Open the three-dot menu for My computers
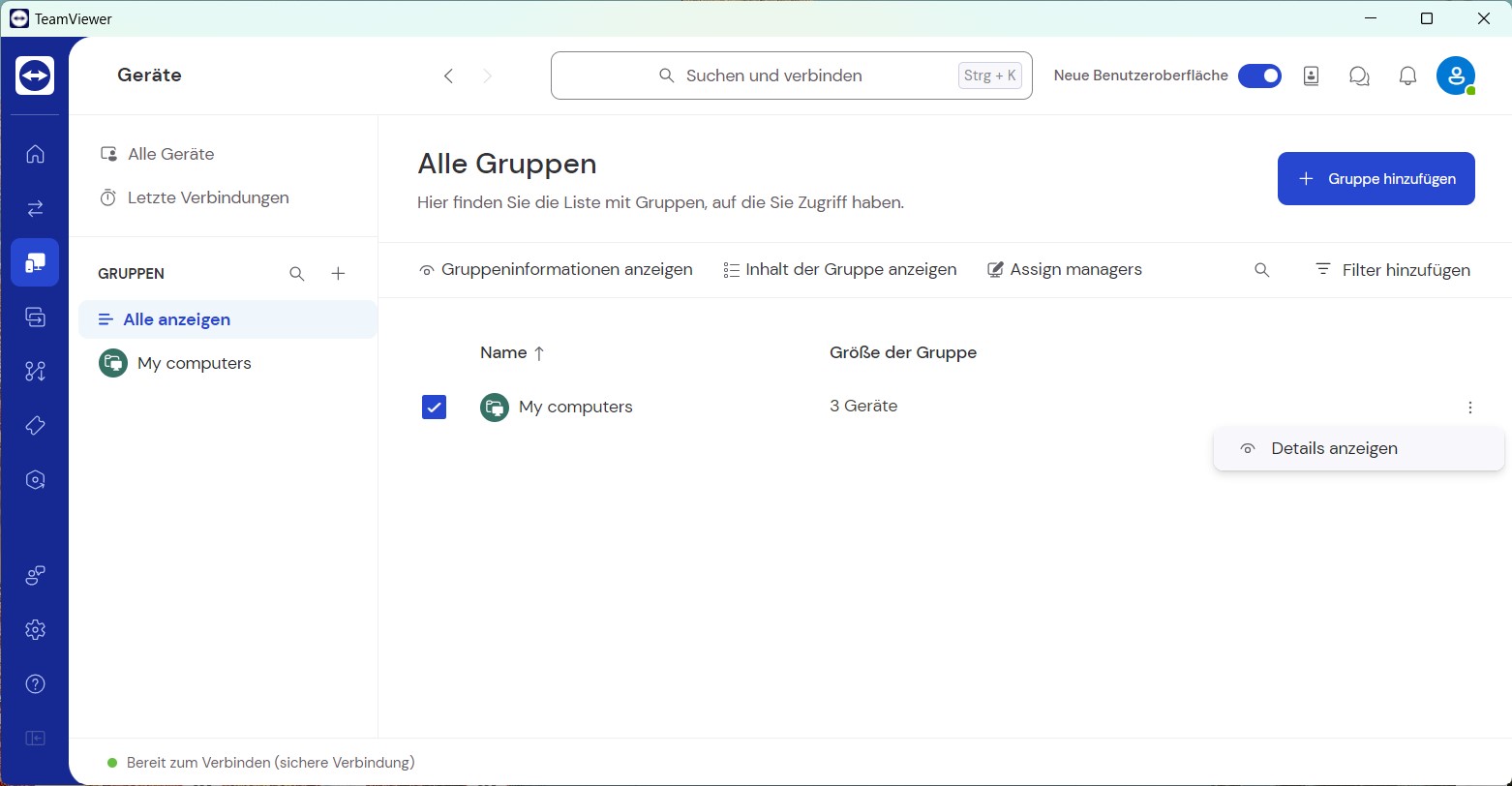This screenshot has width=1512, height=786. coord(1469,408)
